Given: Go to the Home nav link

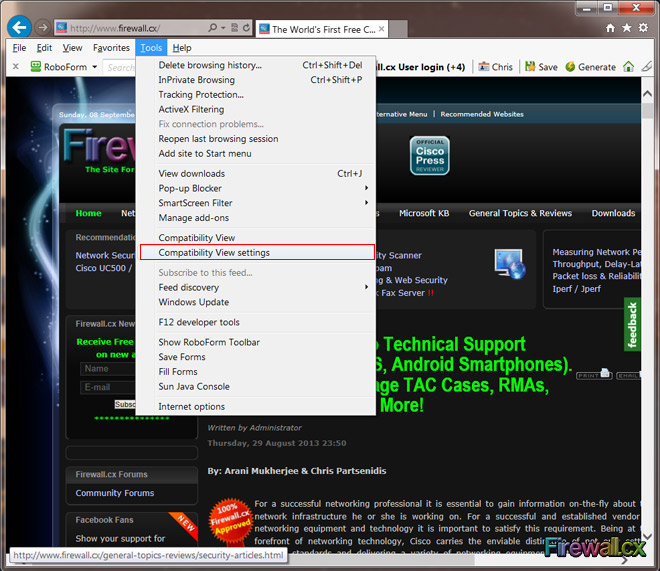Looking at the screenshot, I should pos(88,213).
